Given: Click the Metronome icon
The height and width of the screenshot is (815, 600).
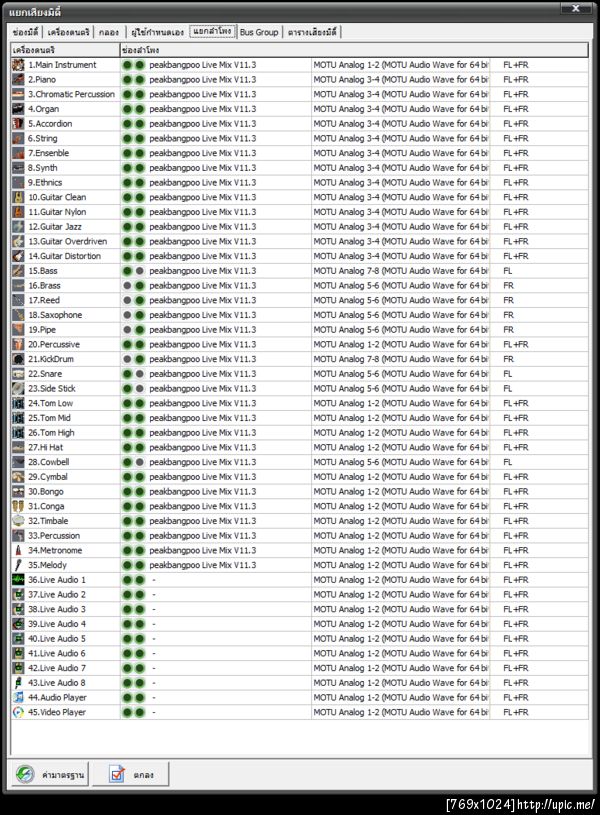Looking at the screenshot, I should tap(18, 550).
